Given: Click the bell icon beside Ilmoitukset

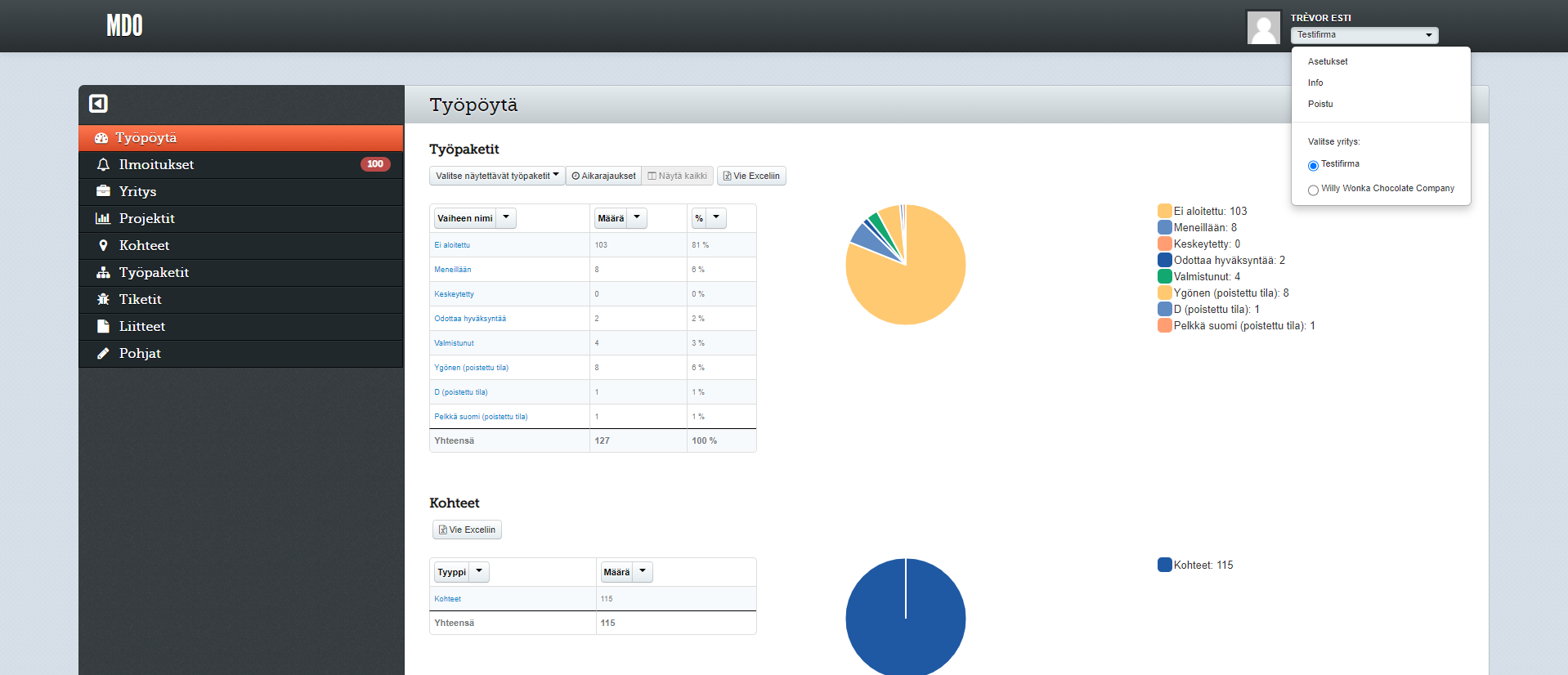Looking at the screenshot, I should coord(103,165).
